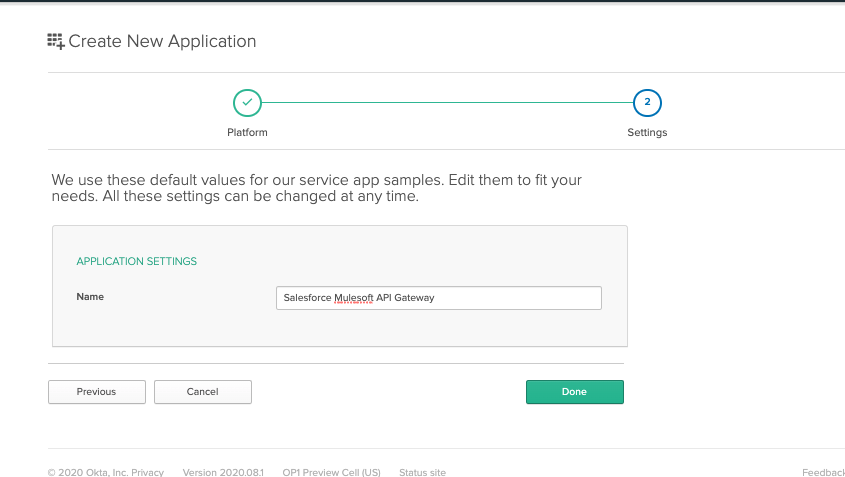Viewport: 845px width, 477px height.
Task: Click the misspelled word Mulesoft in the name field
Action: [353, 298]
